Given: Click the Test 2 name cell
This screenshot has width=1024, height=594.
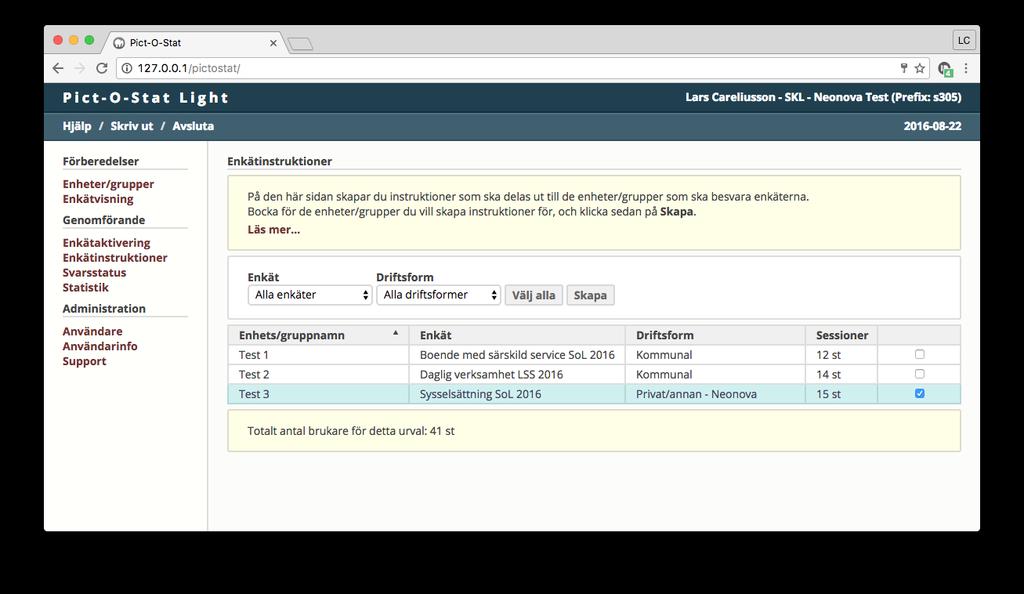Looking at the screenshot, I should [x=318, y=374].
